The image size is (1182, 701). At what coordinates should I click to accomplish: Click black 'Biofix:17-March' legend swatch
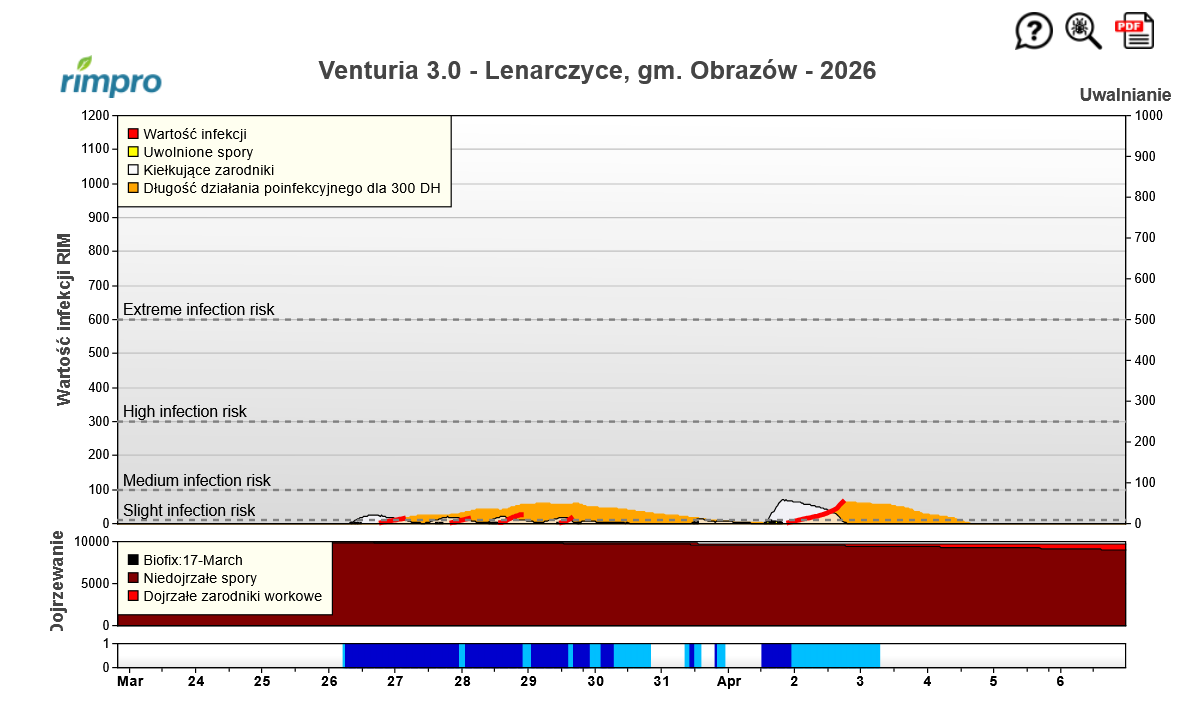(x=133, y=560)
